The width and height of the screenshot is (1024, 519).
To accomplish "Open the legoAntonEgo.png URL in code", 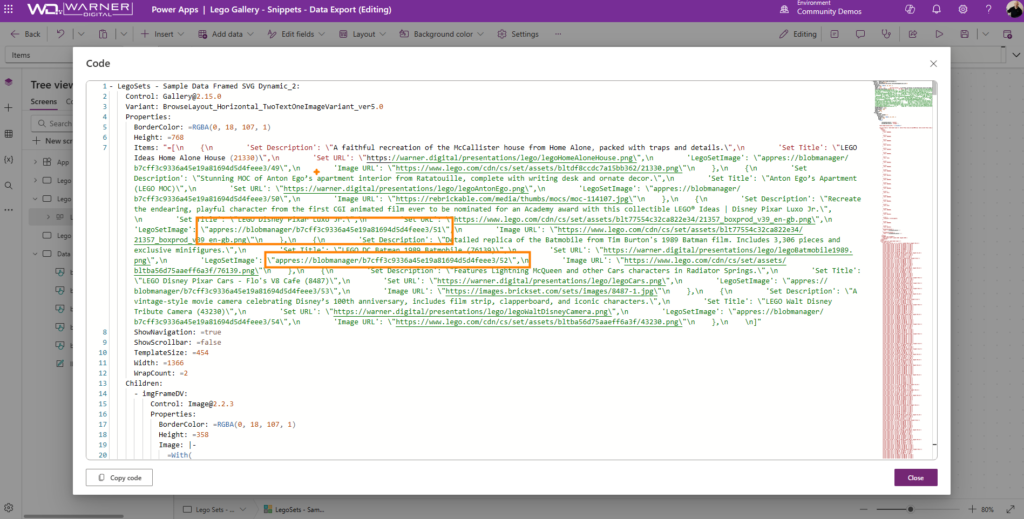I will click(405, 189).
